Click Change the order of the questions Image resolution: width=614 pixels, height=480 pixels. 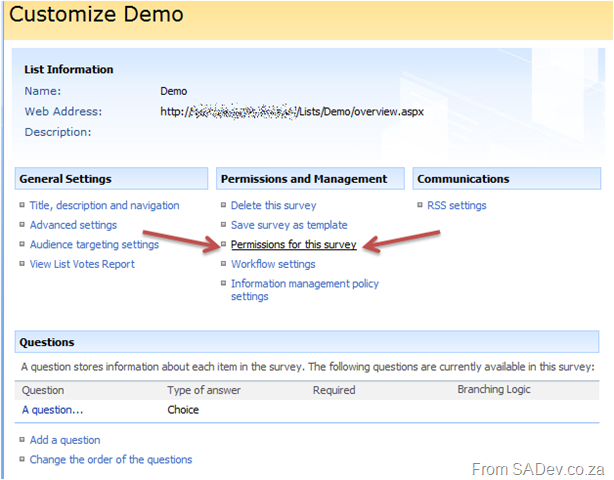[111, 460]
